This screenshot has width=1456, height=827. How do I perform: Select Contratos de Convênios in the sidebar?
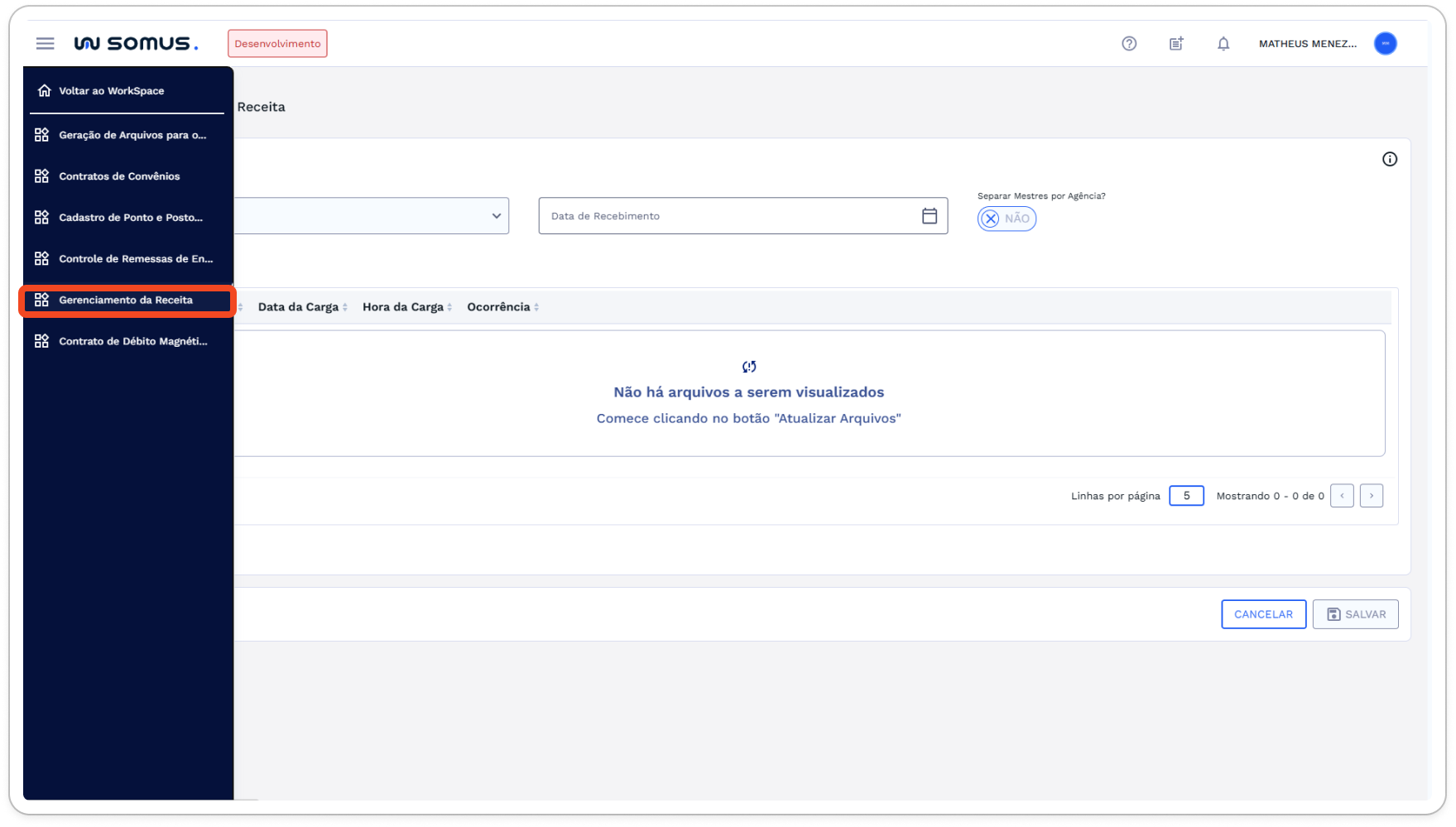pos(118,175)
